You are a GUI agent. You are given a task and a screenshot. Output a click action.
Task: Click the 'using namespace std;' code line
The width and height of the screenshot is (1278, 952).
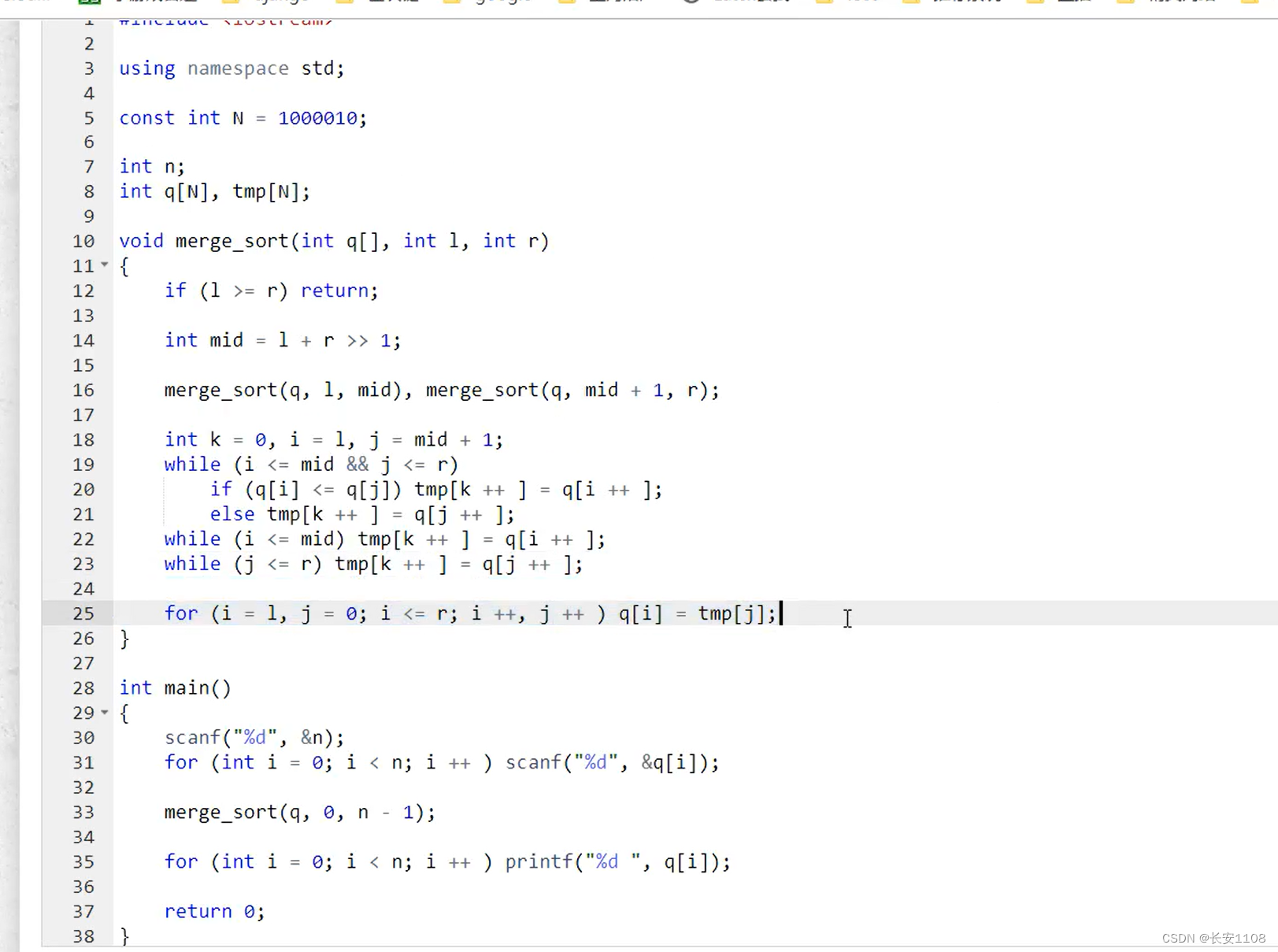(x=232, y=69)
